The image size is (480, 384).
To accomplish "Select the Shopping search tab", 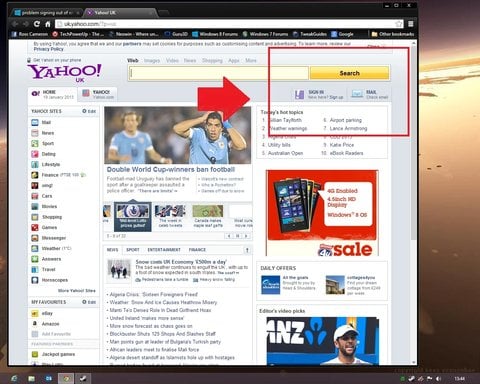I will click(x=212, y=60).
